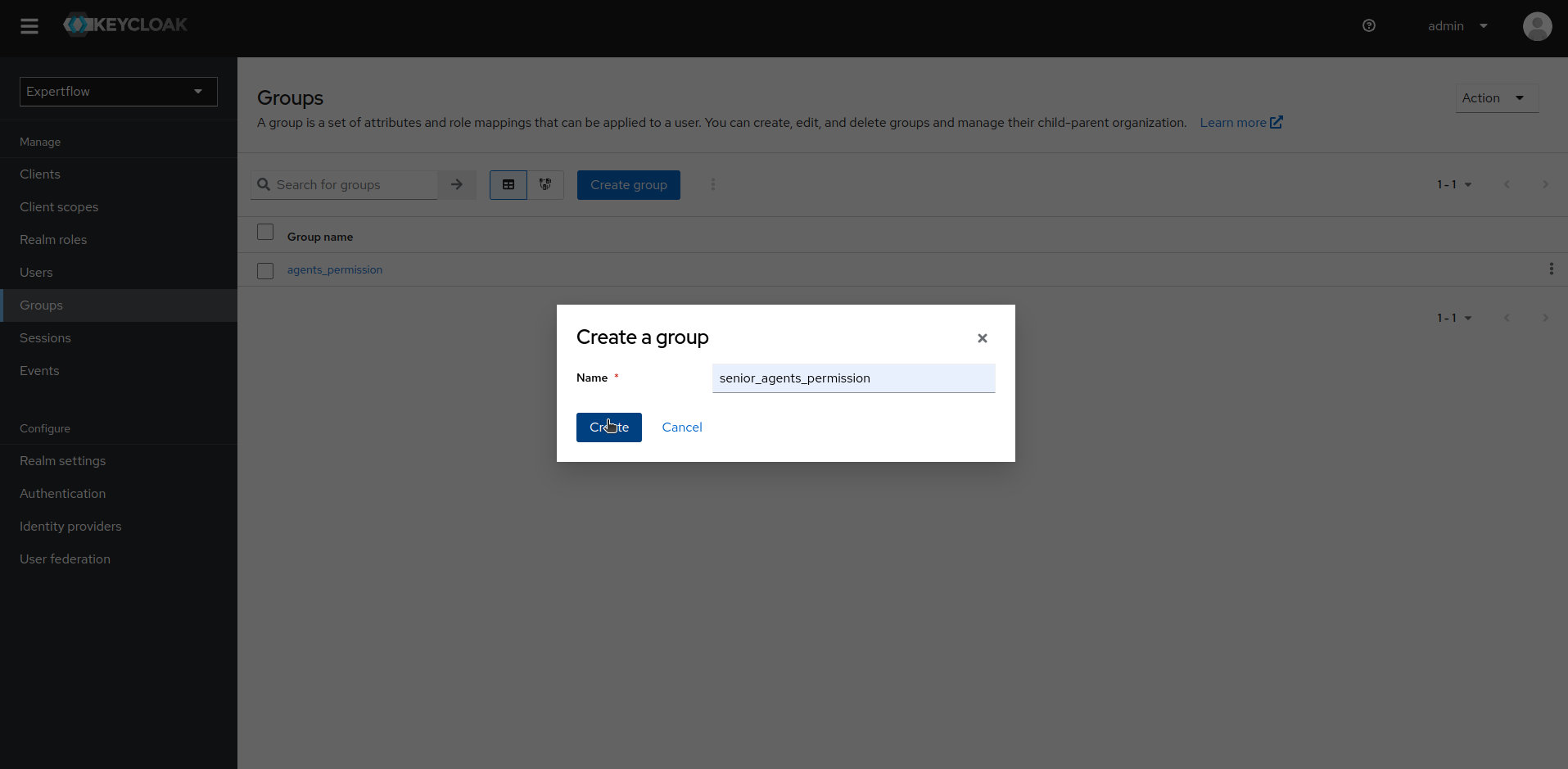Expand the admin account dropdown

click(x=1457, y=25)
